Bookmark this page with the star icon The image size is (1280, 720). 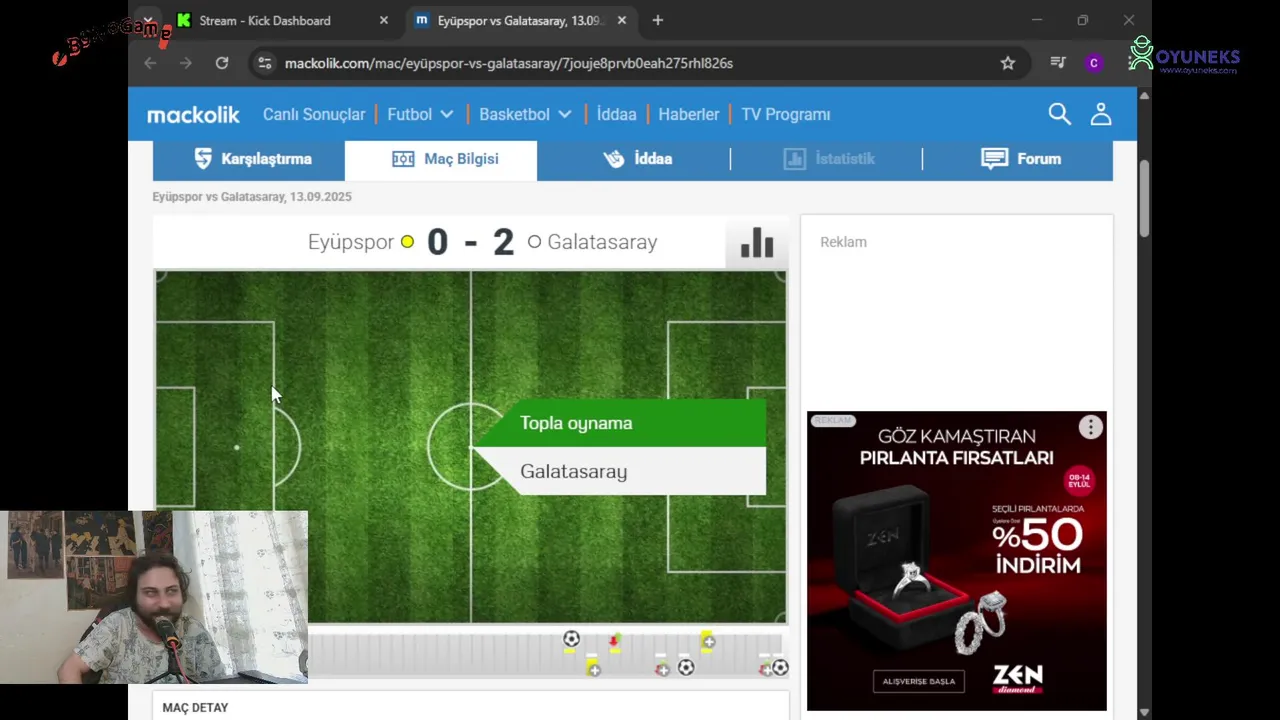(x=1008, y=63)
